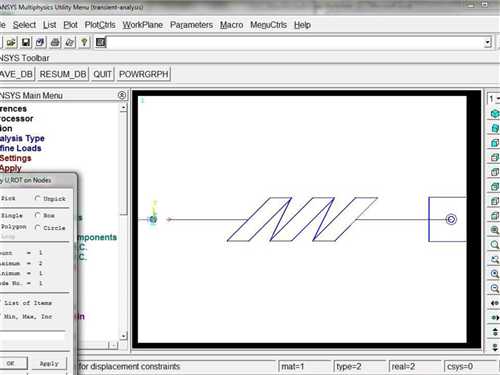500x375 pixels.
Task: Switch to Top View icon
Action: tap(495, 172)
